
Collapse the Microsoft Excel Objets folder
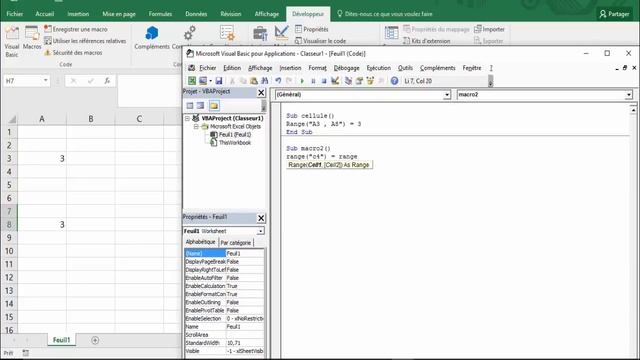tap(196, 127)
